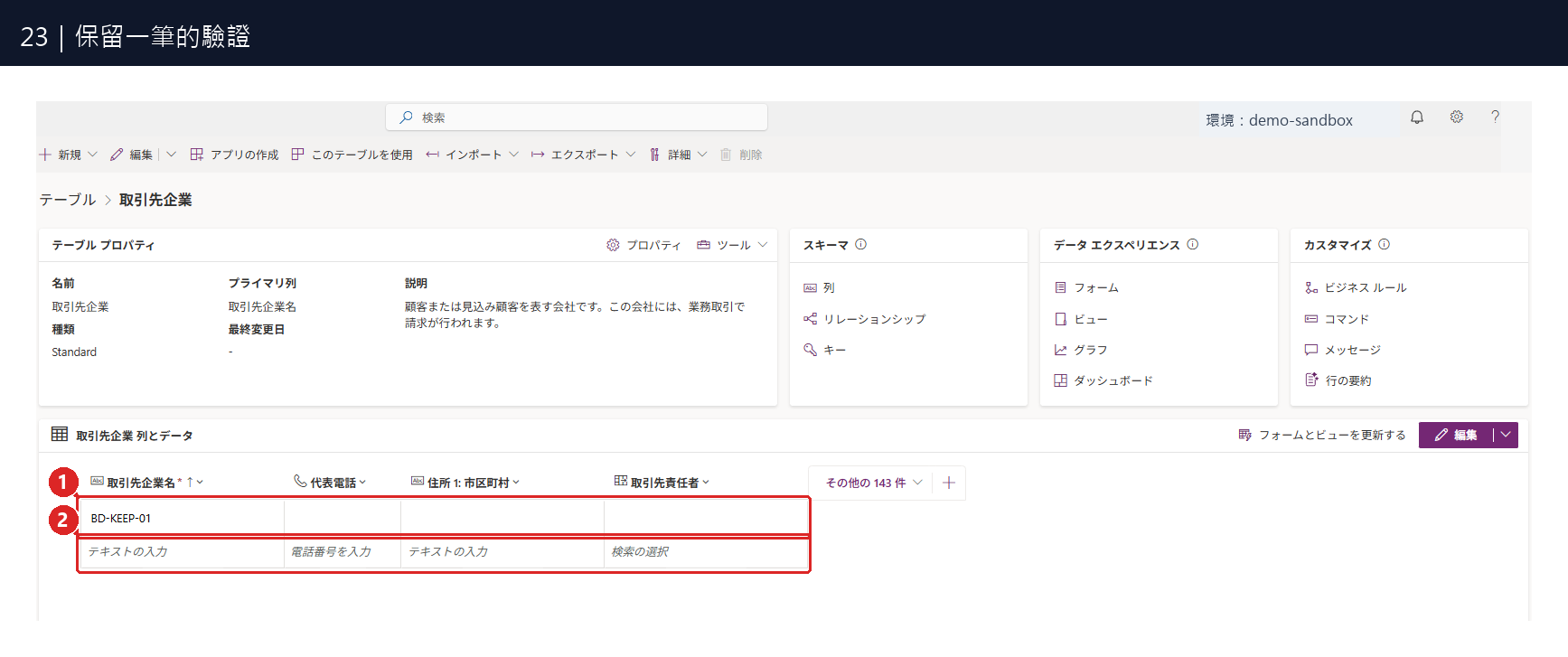The width and height of the screenshot is (1568, 657).
Task: Open the settings gear icon
Action: tap(1457, 117)
